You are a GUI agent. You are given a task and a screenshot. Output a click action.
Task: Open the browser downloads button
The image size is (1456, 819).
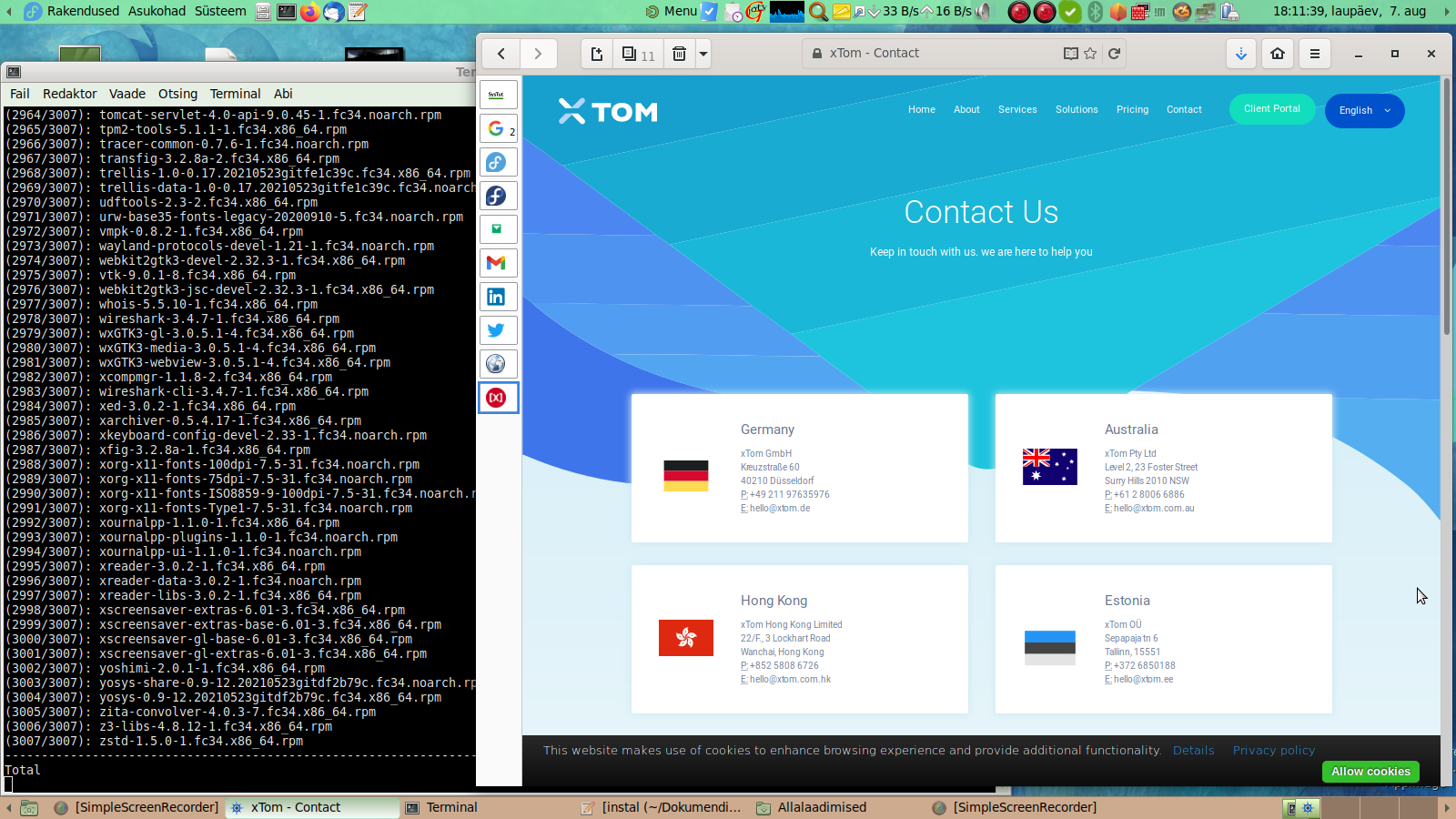pos(1241,54)
